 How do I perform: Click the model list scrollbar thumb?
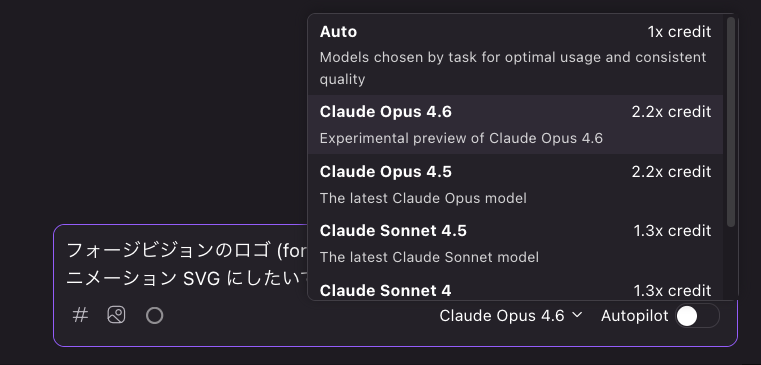[x=731, y=122]
